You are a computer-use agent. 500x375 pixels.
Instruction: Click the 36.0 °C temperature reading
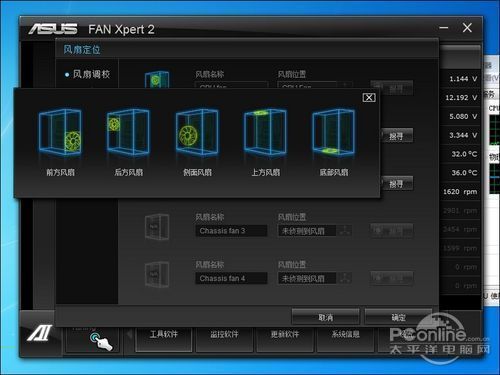464,173
